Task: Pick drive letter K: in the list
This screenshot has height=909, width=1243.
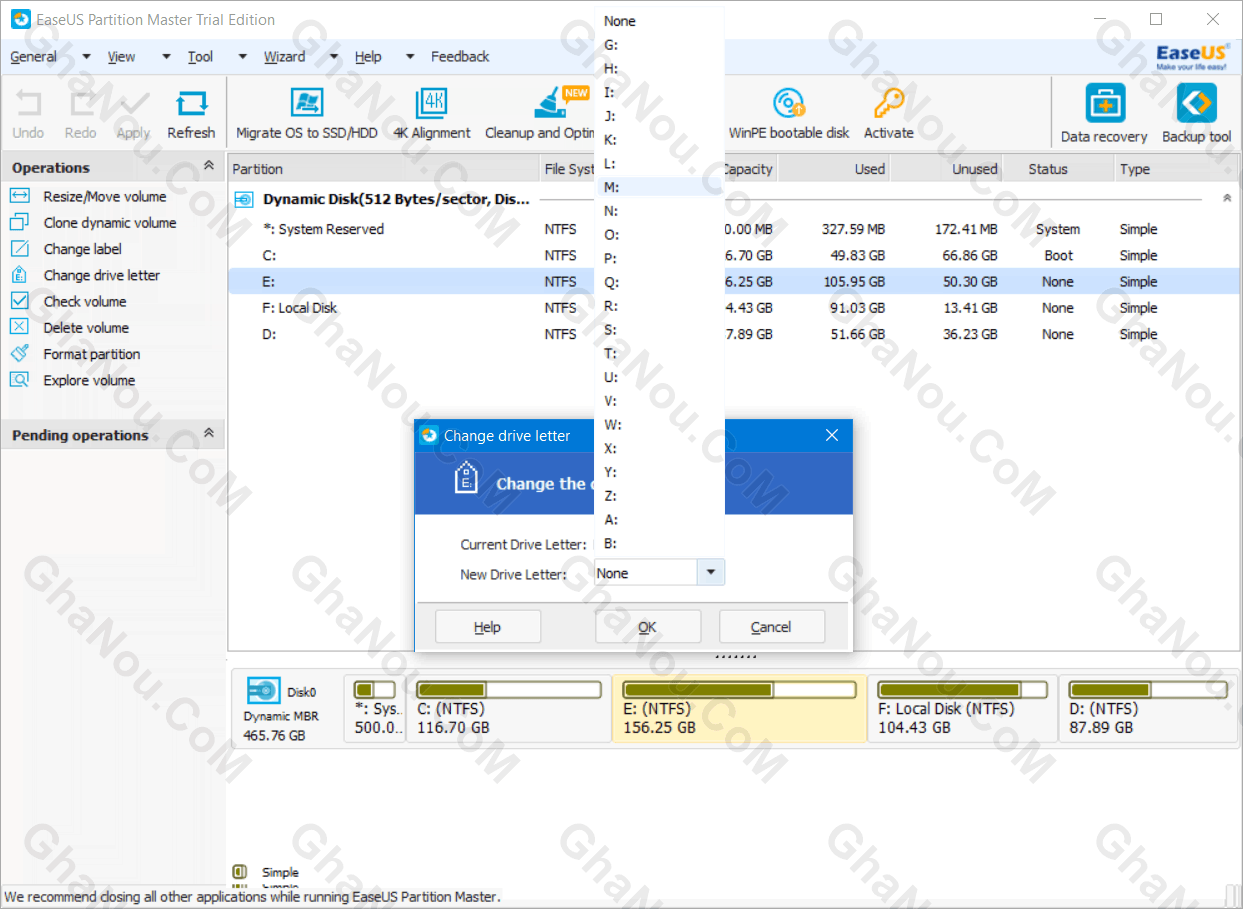Action: [660, 140]
